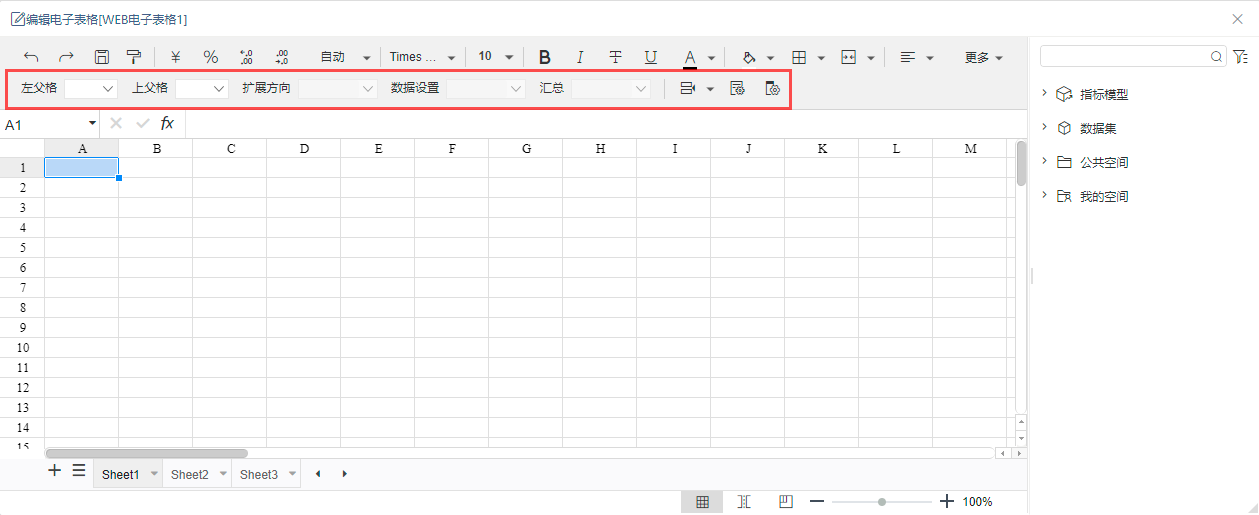Image resolution: width=1259 pixels, height=515 pixels.
Task: Toggle bold formatting
Action: click(545, 57)
